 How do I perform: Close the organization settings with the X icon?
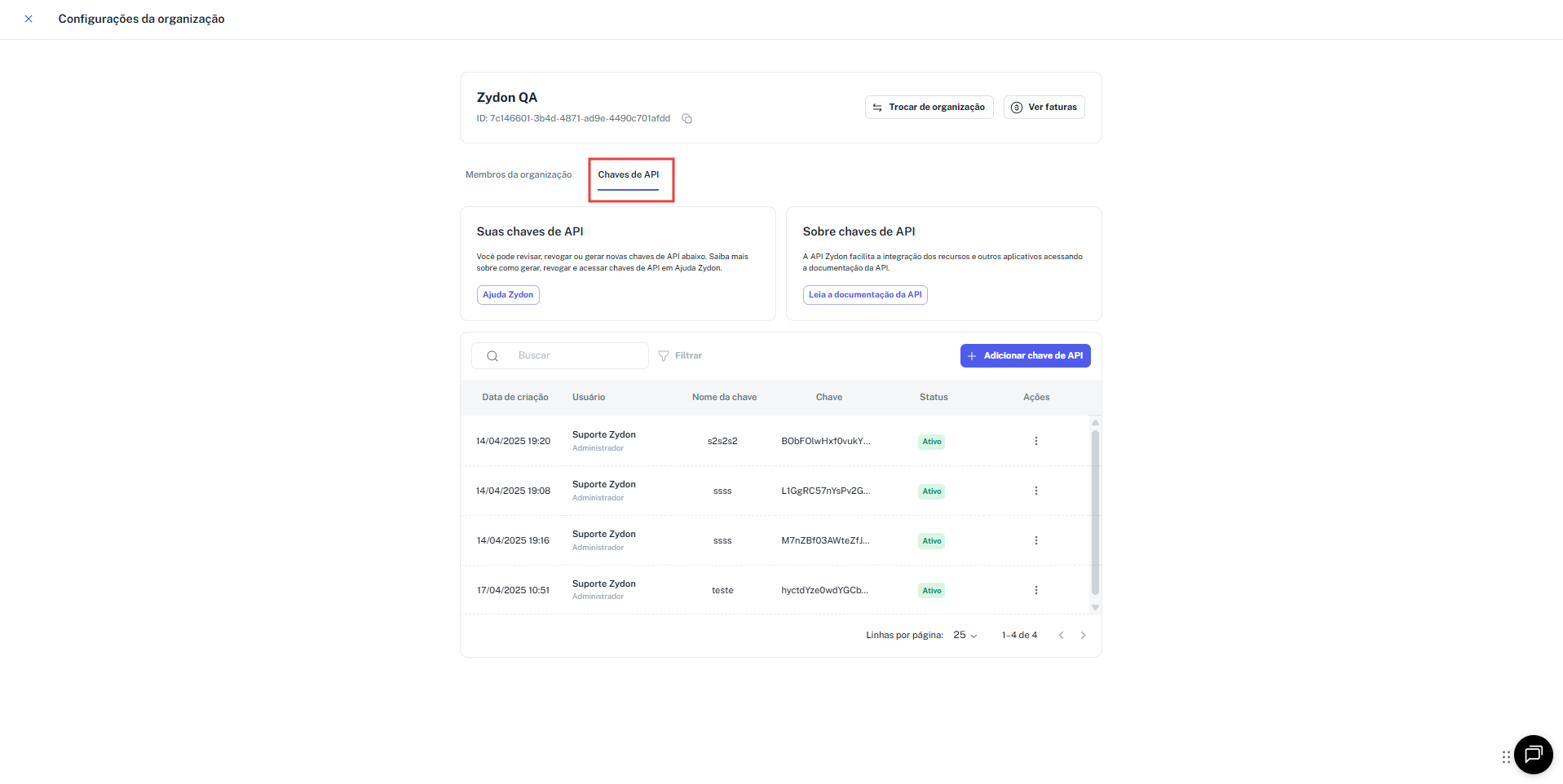tap(29, 19)
